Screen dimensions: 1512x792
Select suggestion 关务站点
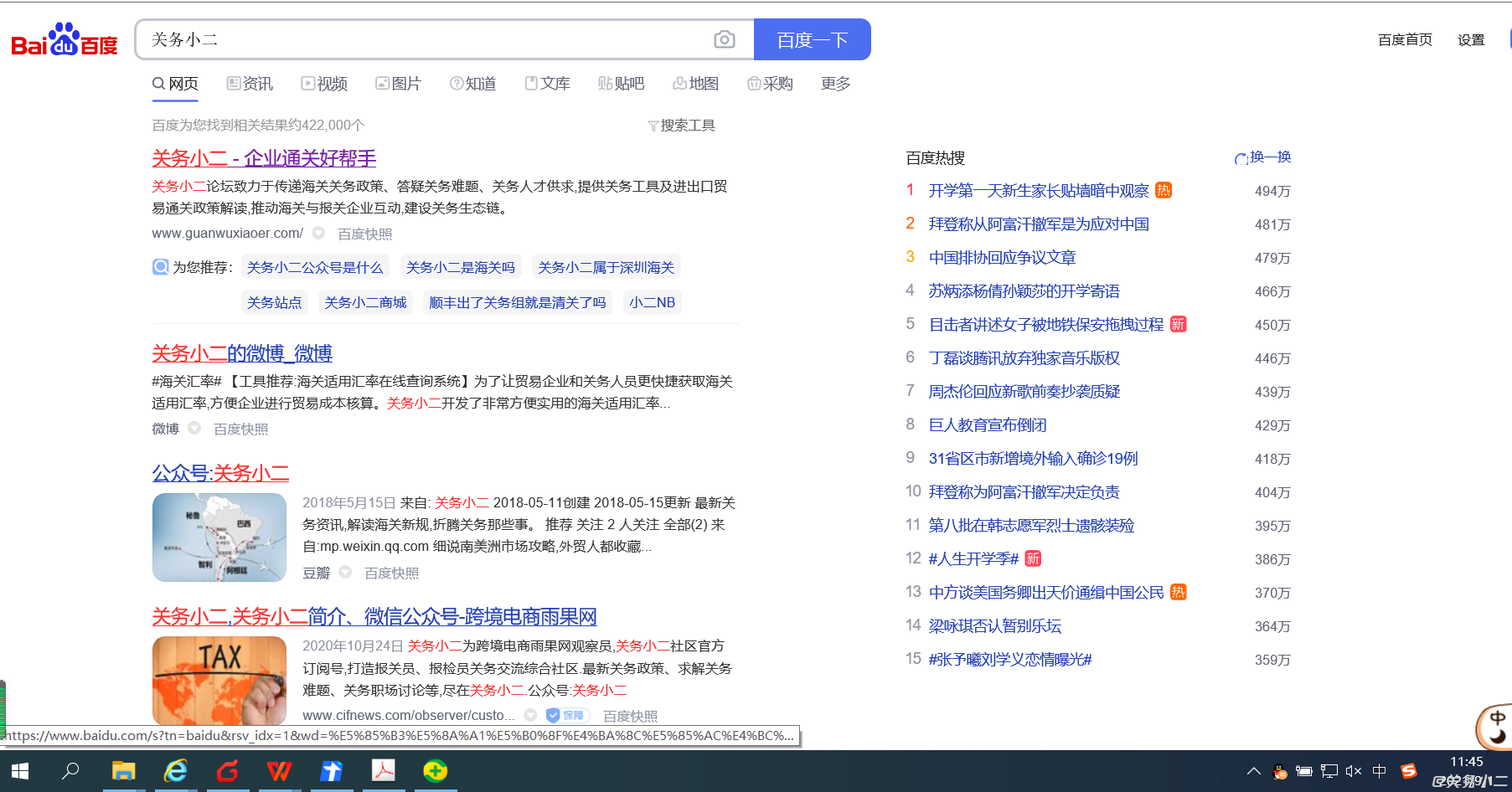[274, 302]
